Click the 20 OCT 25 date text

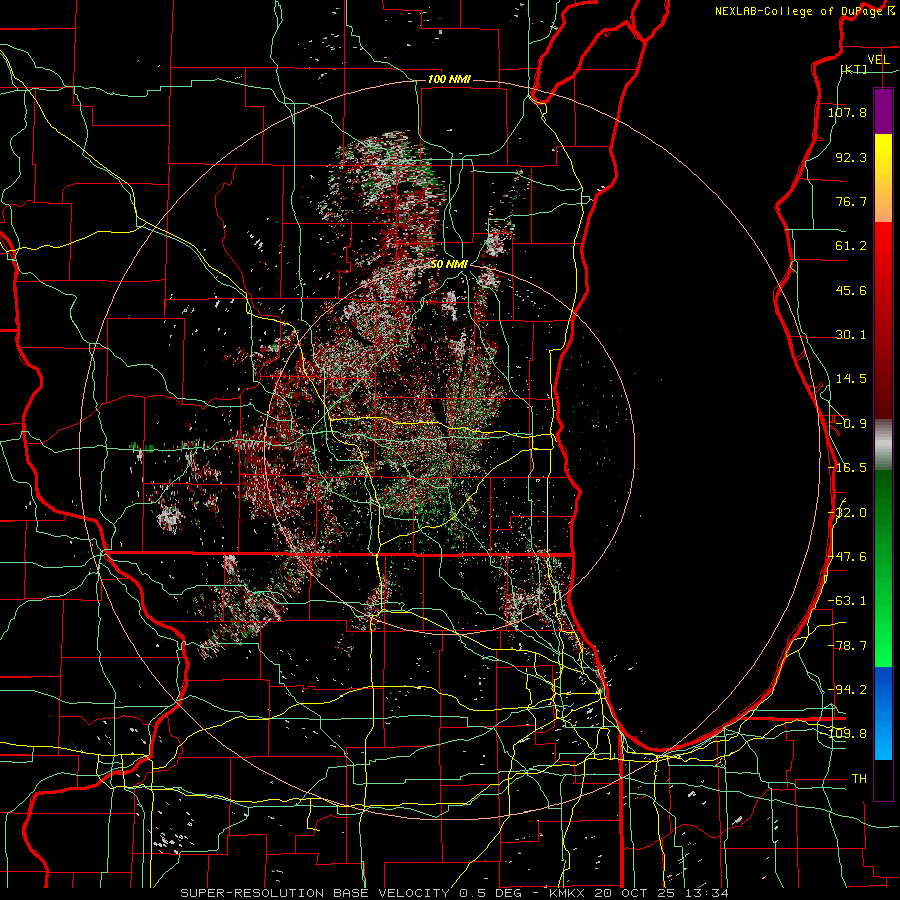click(634, 893)
